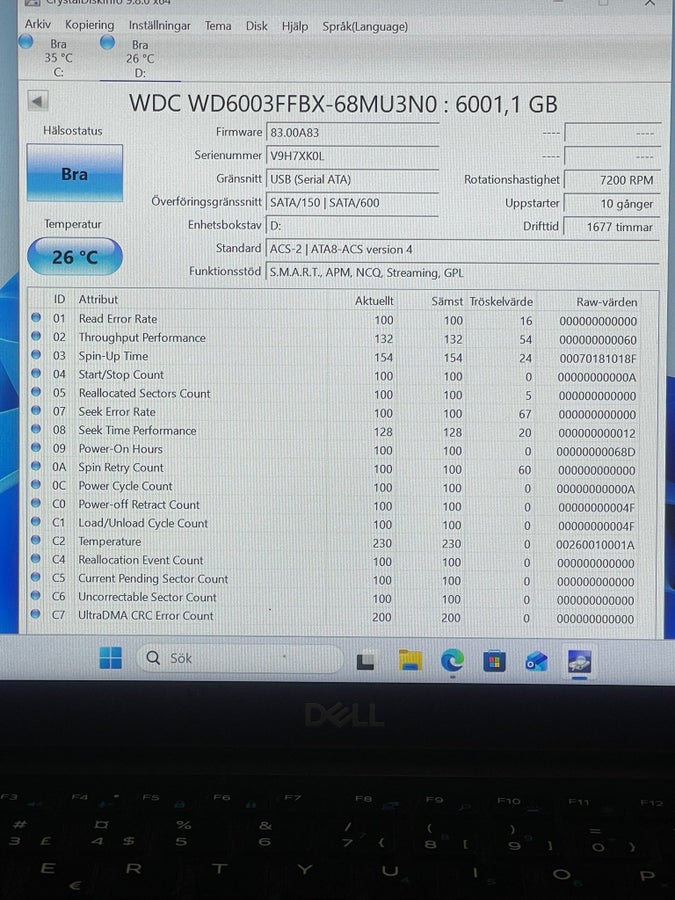Click status dot of Start/Stop Count

pos(36,373)
